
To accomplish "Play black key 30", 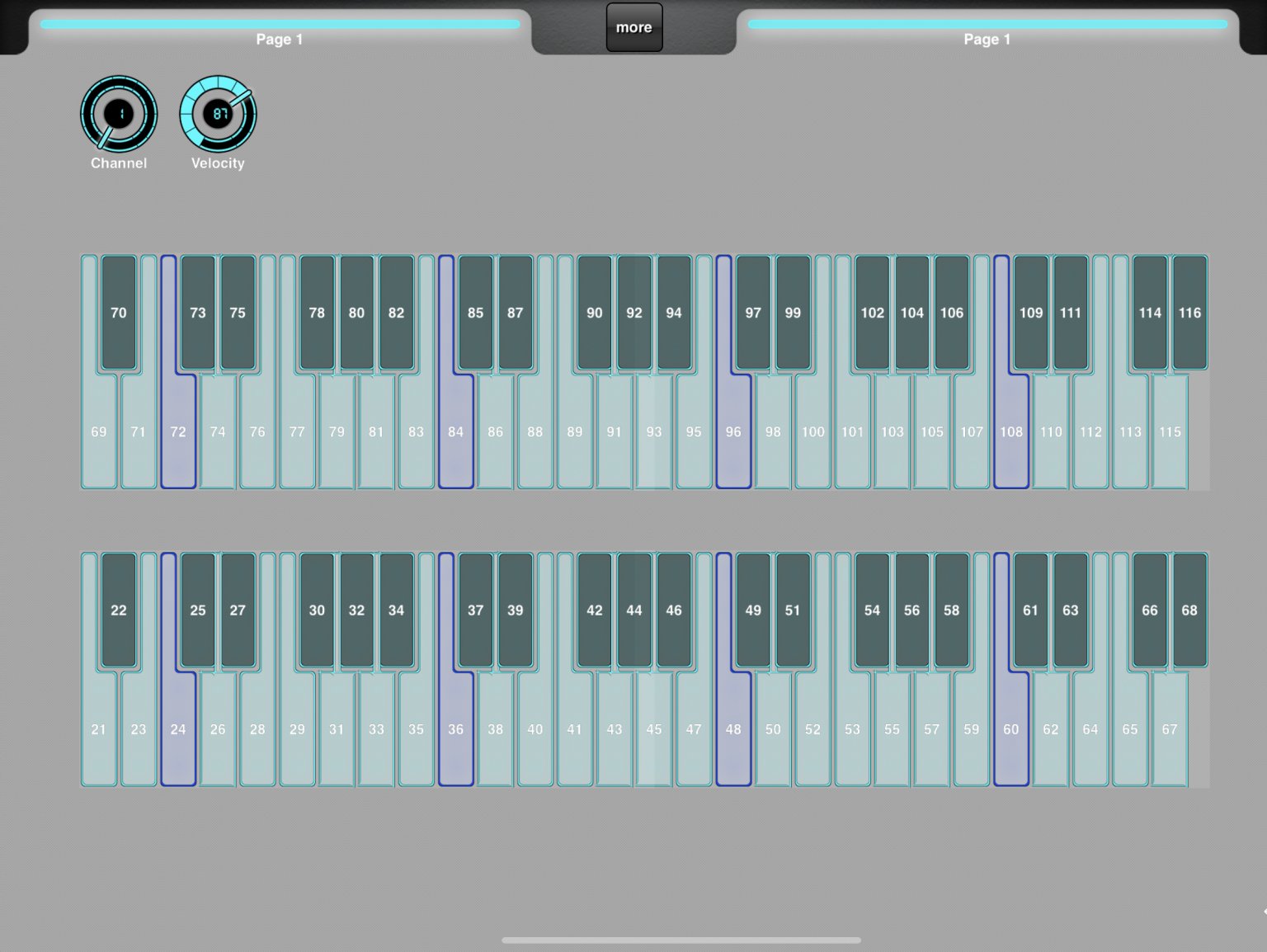I will coord(317,610).
